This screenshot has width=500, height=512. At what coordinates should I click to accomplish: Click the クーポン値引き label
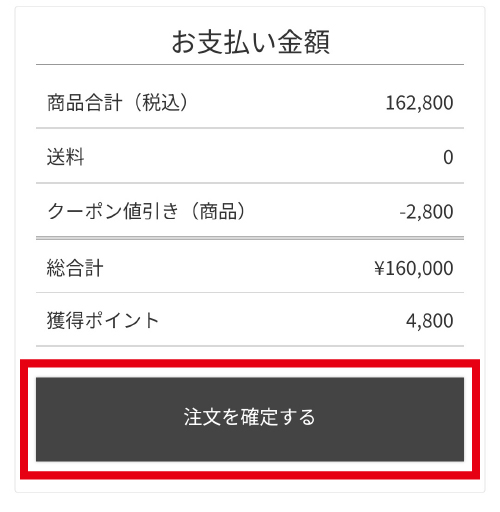click(113, 211)
